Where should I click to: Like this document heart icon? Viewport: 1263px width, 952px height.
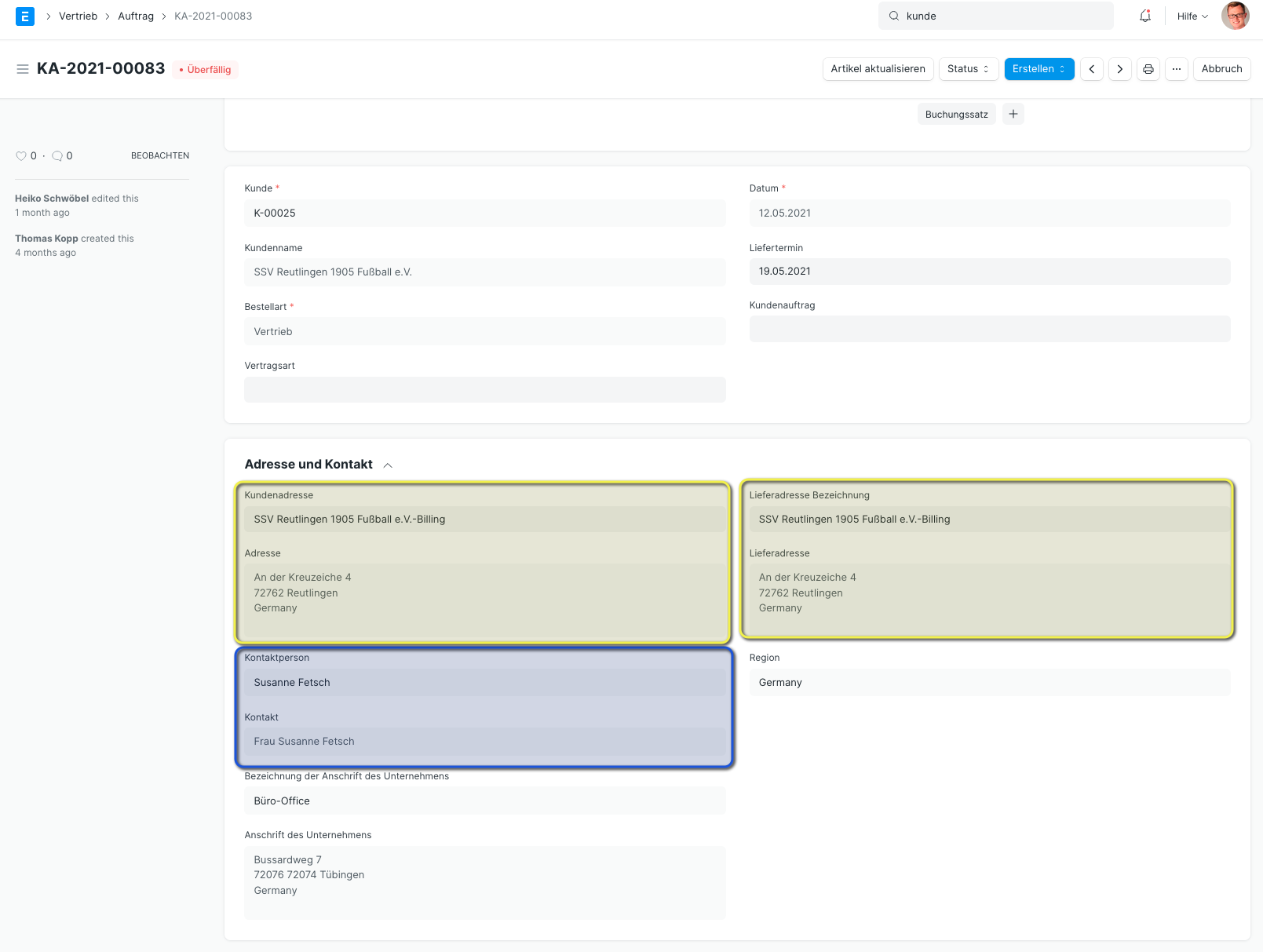pyautogui.click(x=21, y=156)
